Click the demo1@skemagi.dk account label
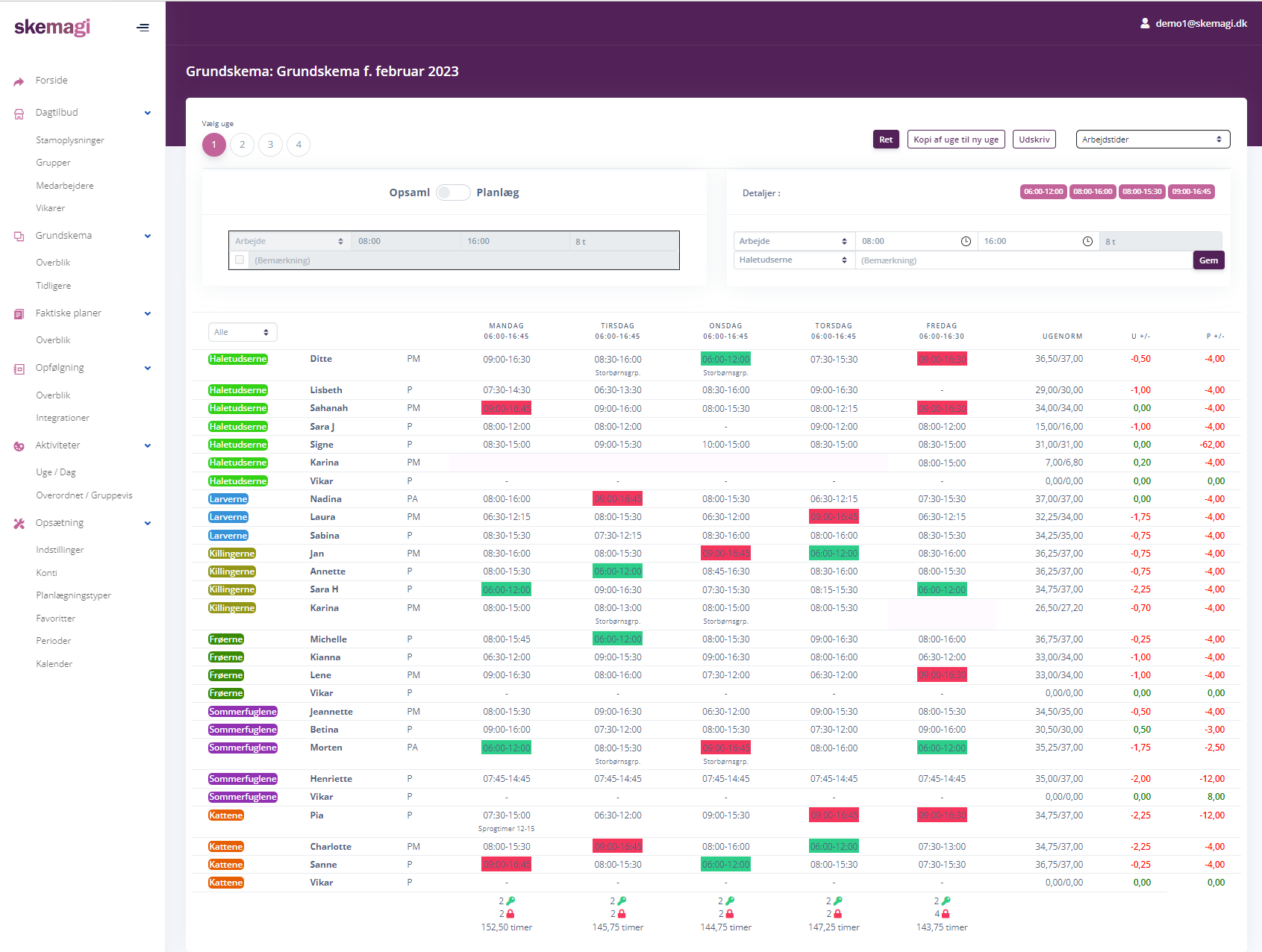This screenshot has width=1262, height=952. (1202, 23)
